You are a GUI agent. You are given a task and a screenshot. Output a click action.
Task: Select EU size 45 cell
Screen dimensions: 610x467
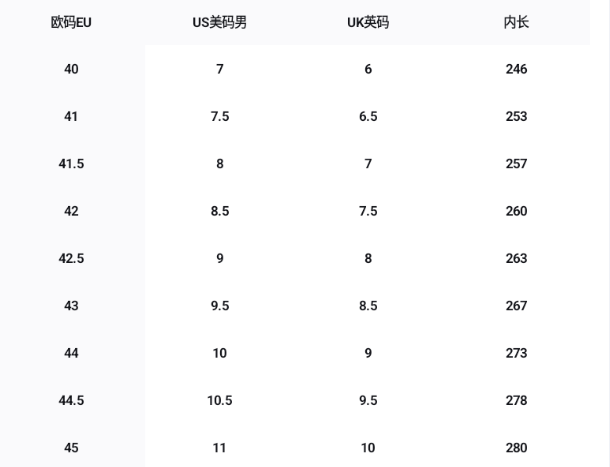tap(71, 448)
